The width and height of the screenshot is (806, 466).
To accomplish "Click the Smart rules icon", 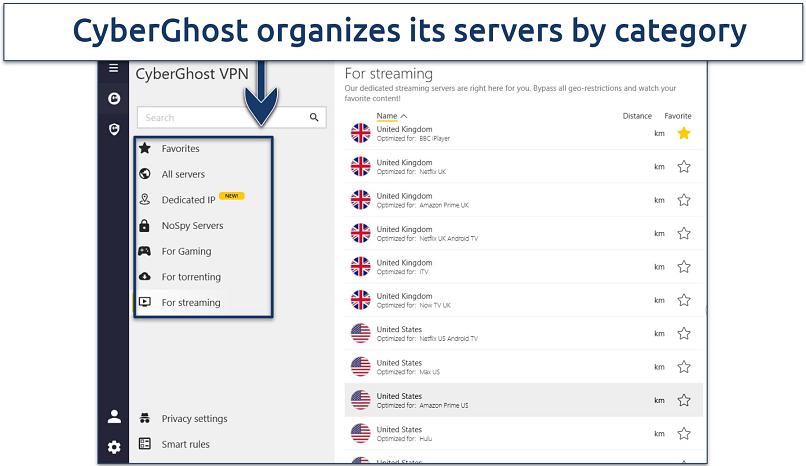I will click(x=145, y=444).
